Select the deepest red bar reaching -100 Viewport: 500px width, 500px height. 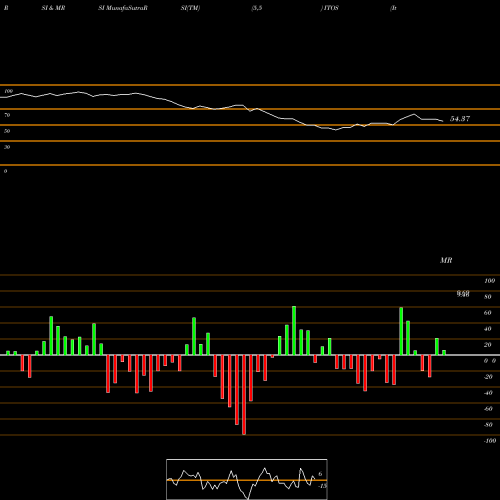pos(244,395)
